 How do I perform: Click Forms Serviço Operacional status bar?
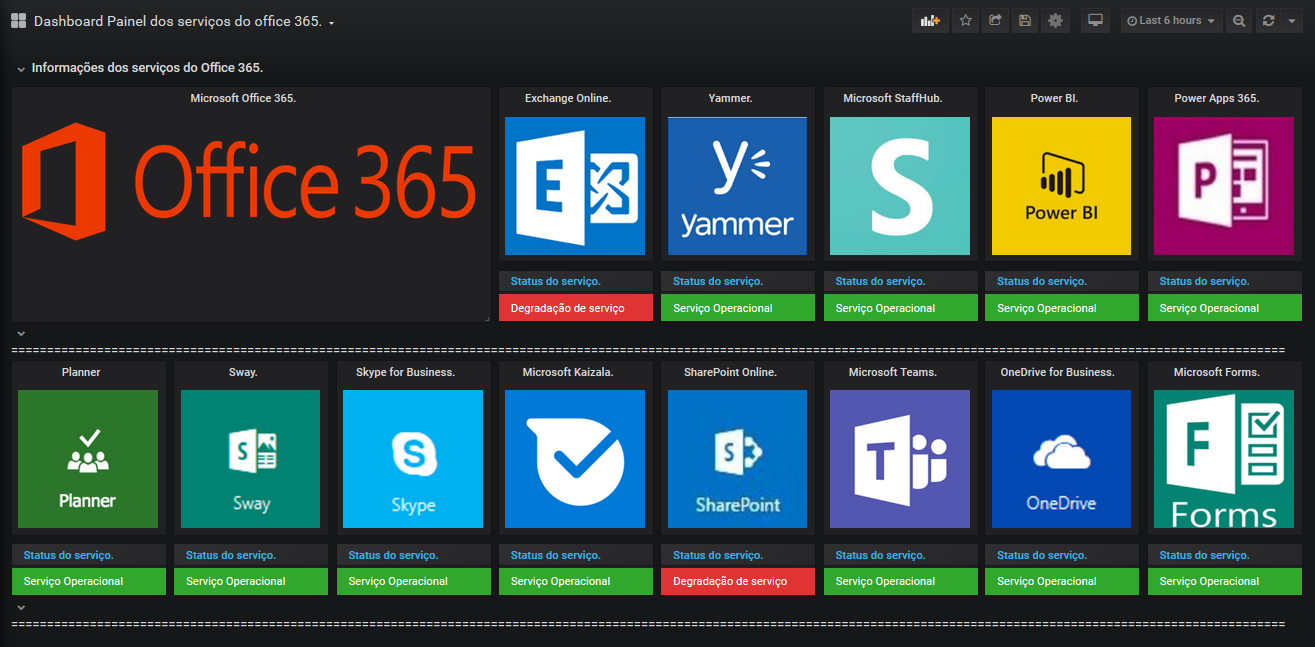1224,581
